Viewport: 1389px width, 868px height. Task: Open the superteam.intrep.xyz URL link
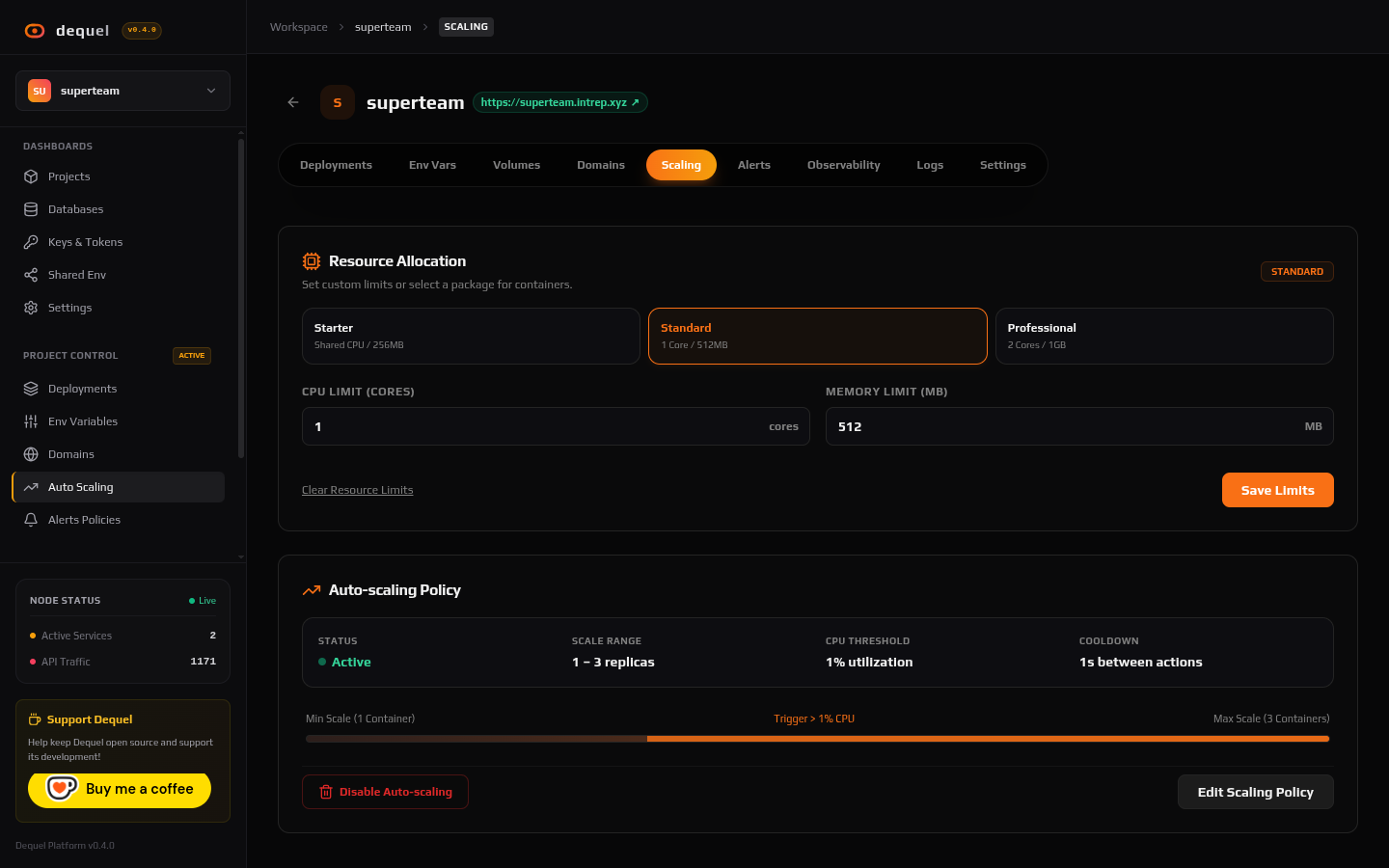(x=559, y=102)
